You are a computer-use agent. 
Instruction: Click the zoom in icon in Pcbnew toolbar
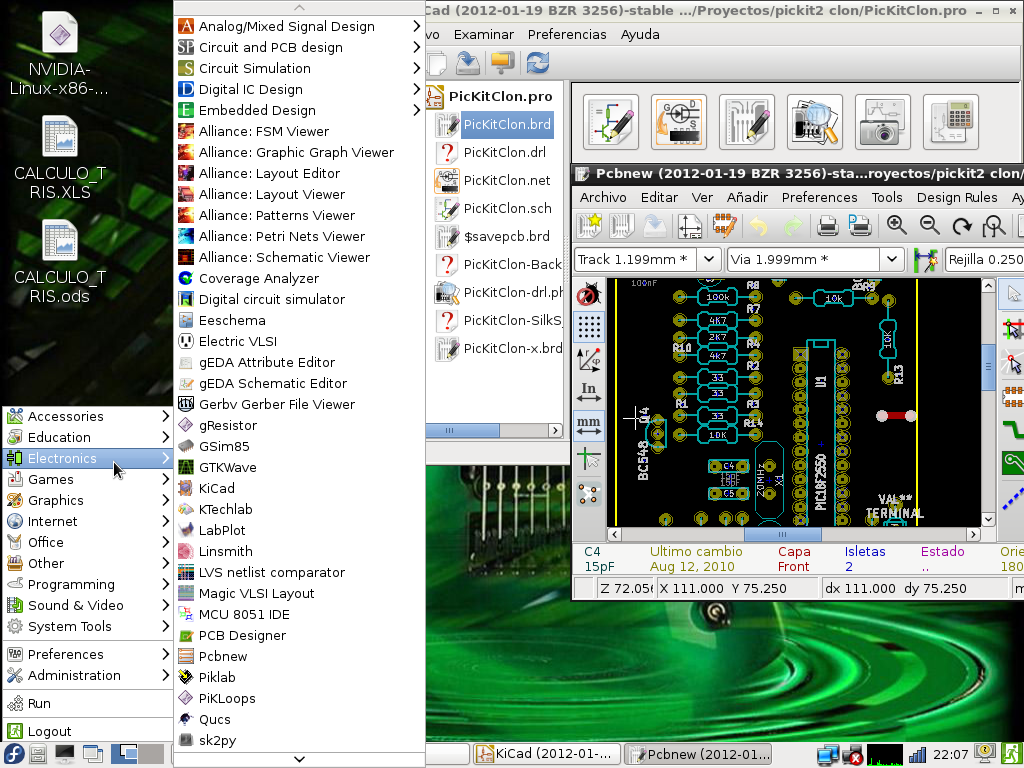pyautogui.click(x=896, y=225)
